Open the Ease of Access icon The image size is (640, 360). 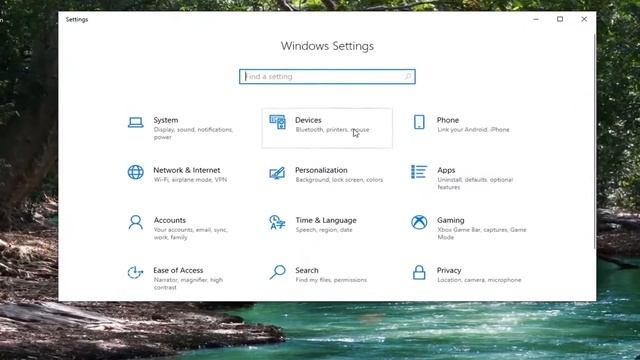click(135, 273)
